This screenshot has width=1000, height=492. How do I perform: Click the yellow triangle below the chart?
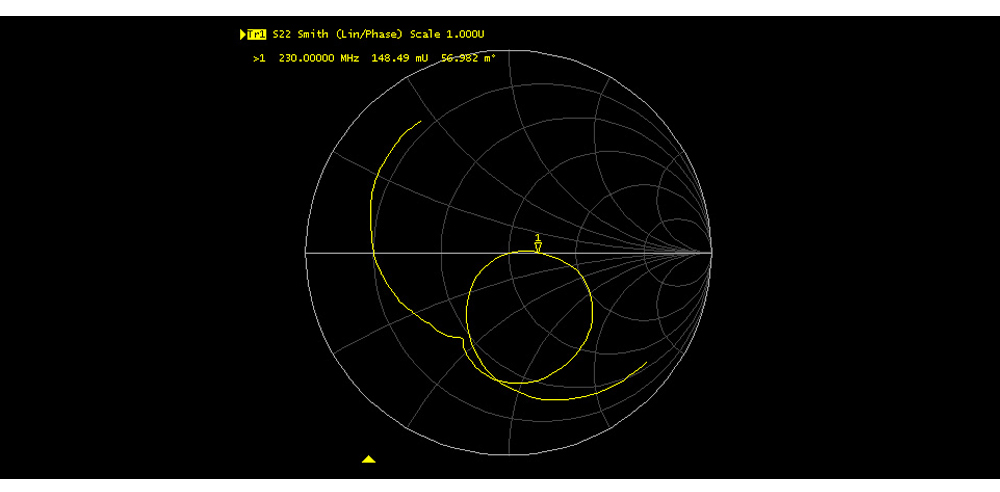(x=368, y=459)
